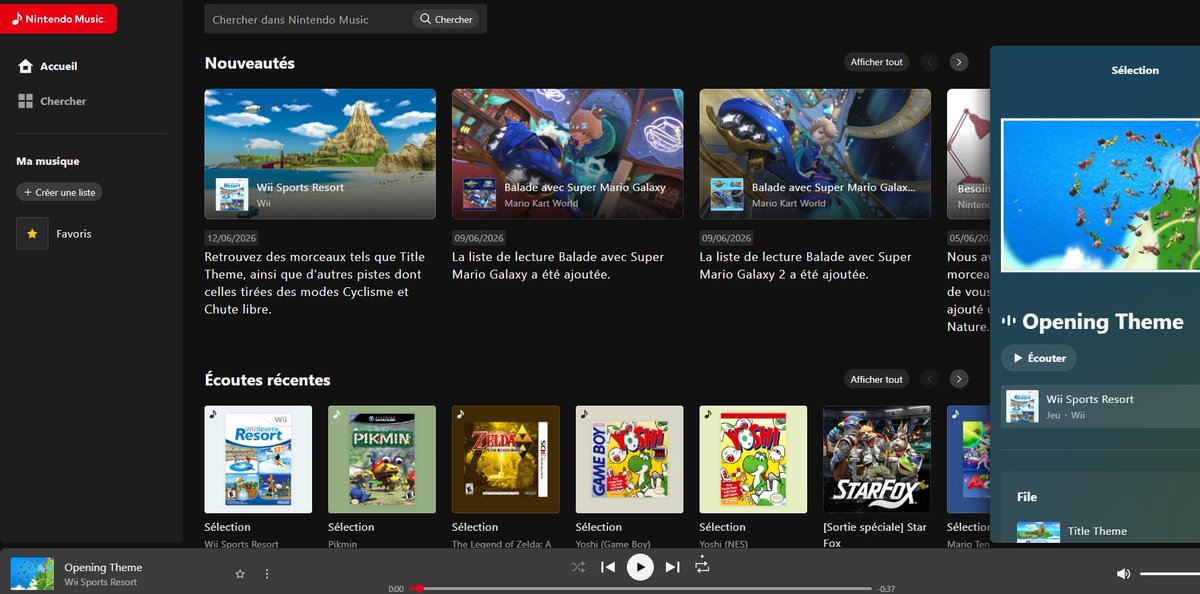Image resolution: width=1200 pixels, height=594 pixels.
Task: Mute volume speaker icon
Action: (1123, 574)
